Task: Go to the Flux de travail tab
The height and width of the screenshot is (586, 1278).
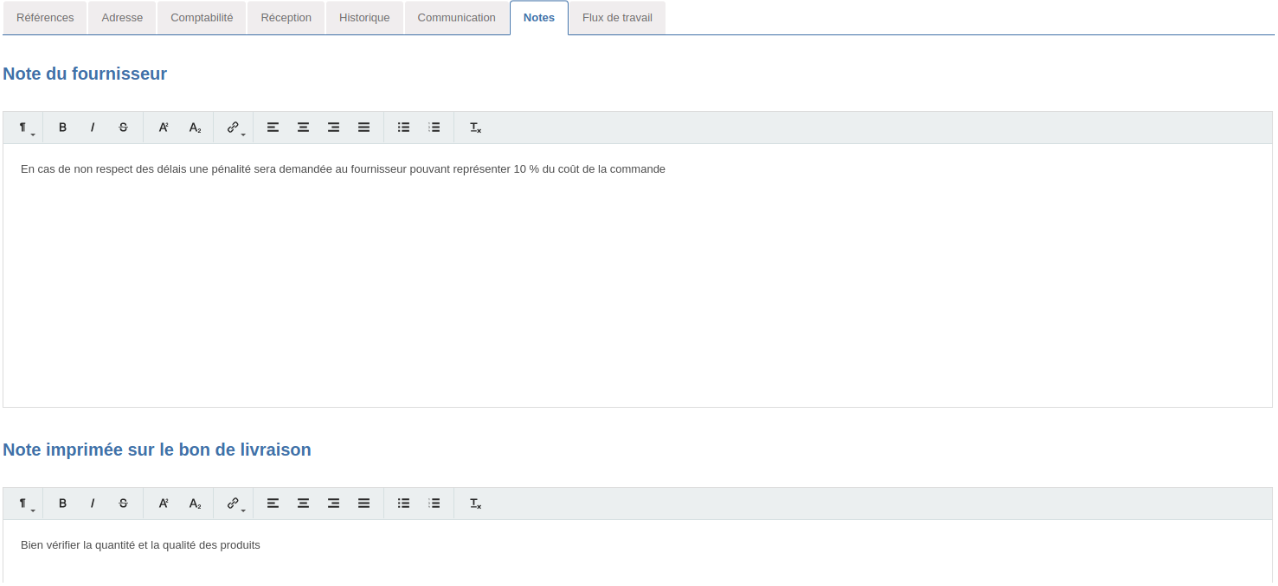Action: coord(617,18)
